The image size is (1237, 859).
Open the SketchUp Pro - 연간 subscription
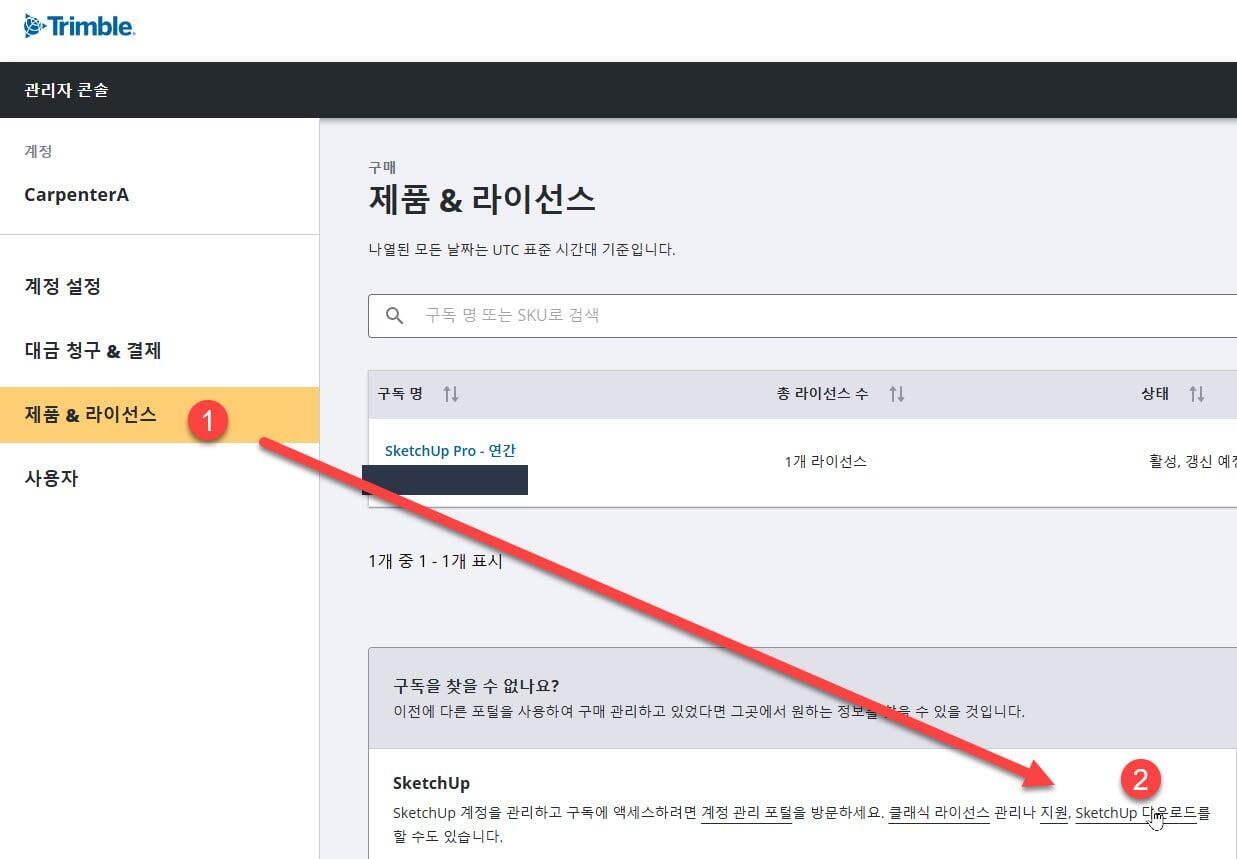pos(450,451)
